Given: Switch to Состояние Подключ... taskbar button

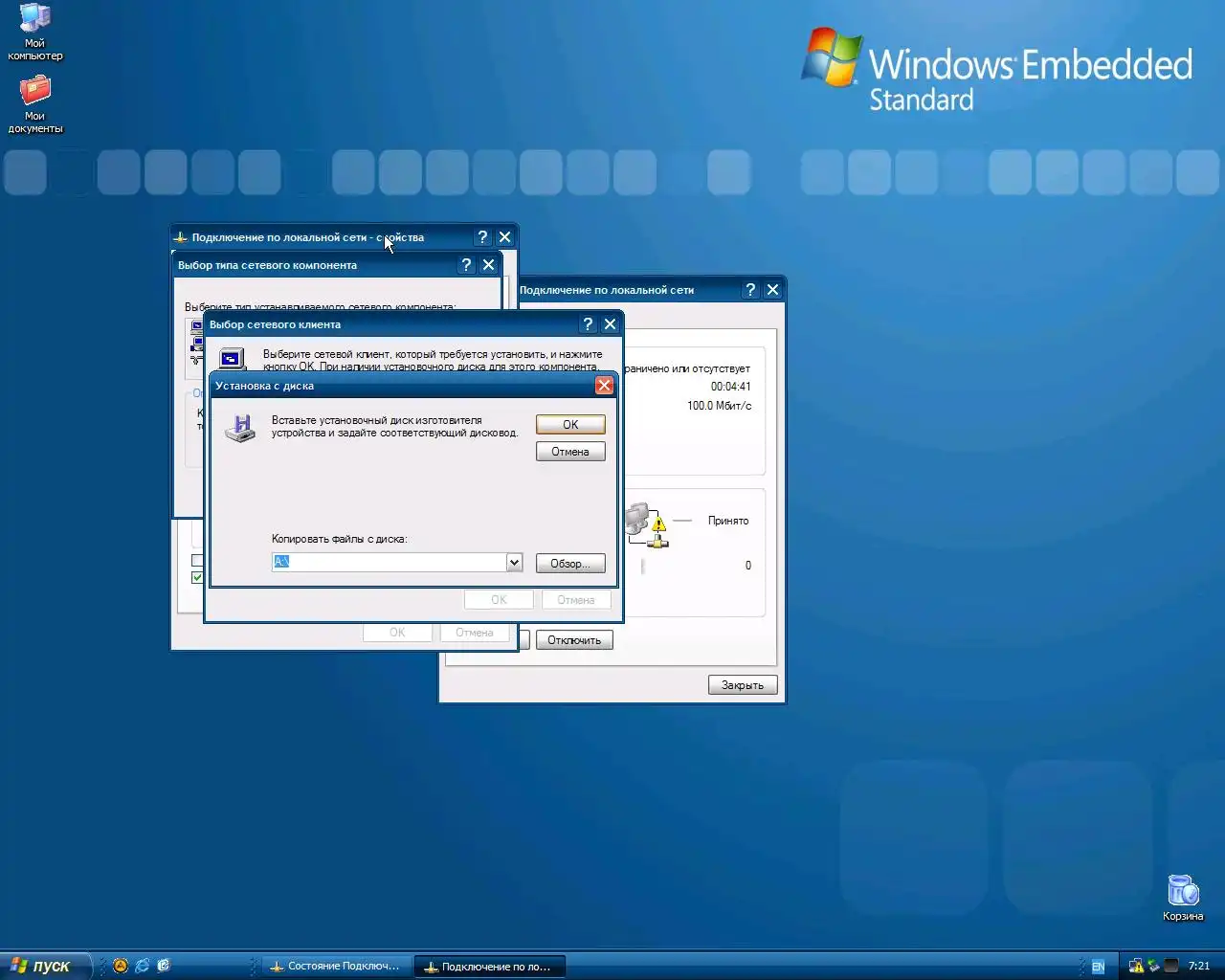Looking at the screenshot, I should 336,967.
